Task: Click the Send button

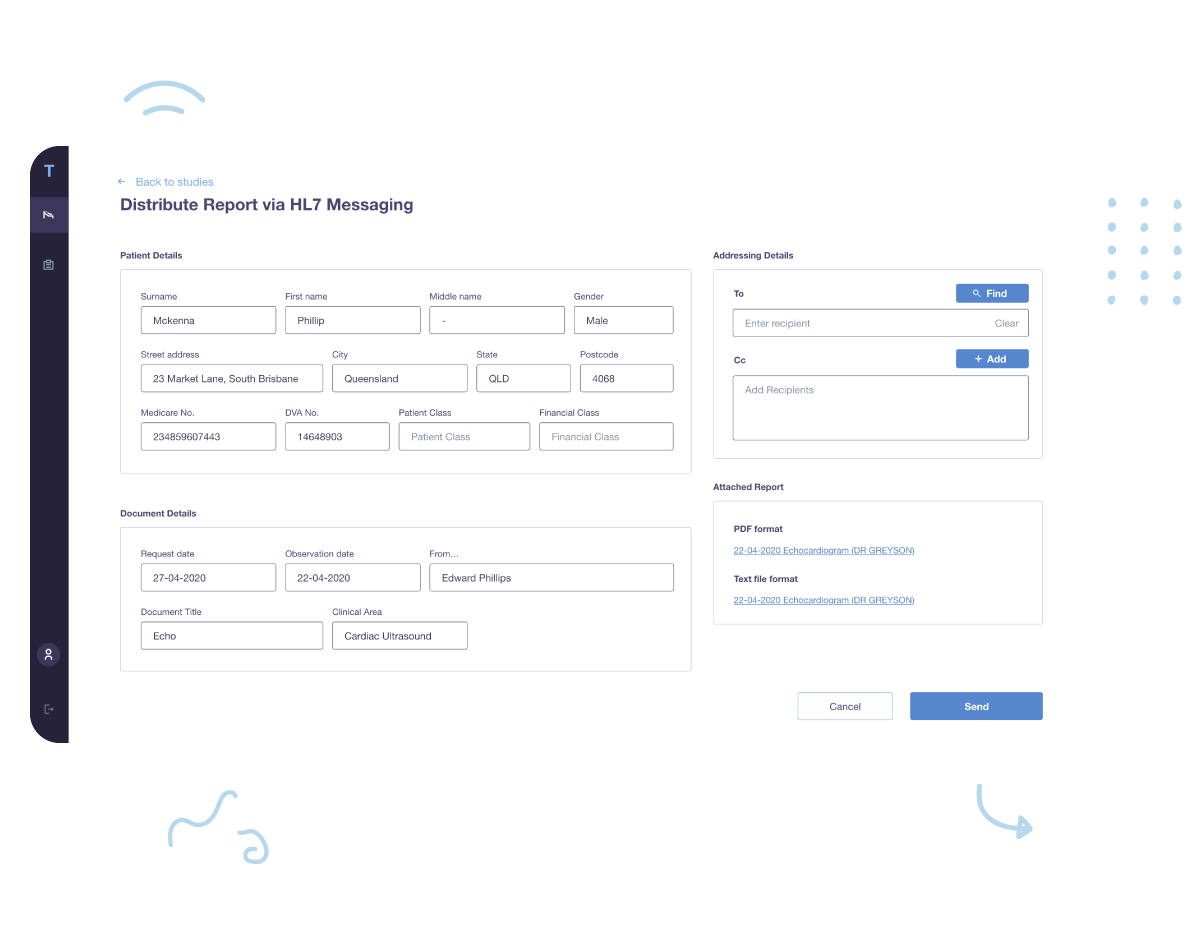Action: tap(976, 706)
